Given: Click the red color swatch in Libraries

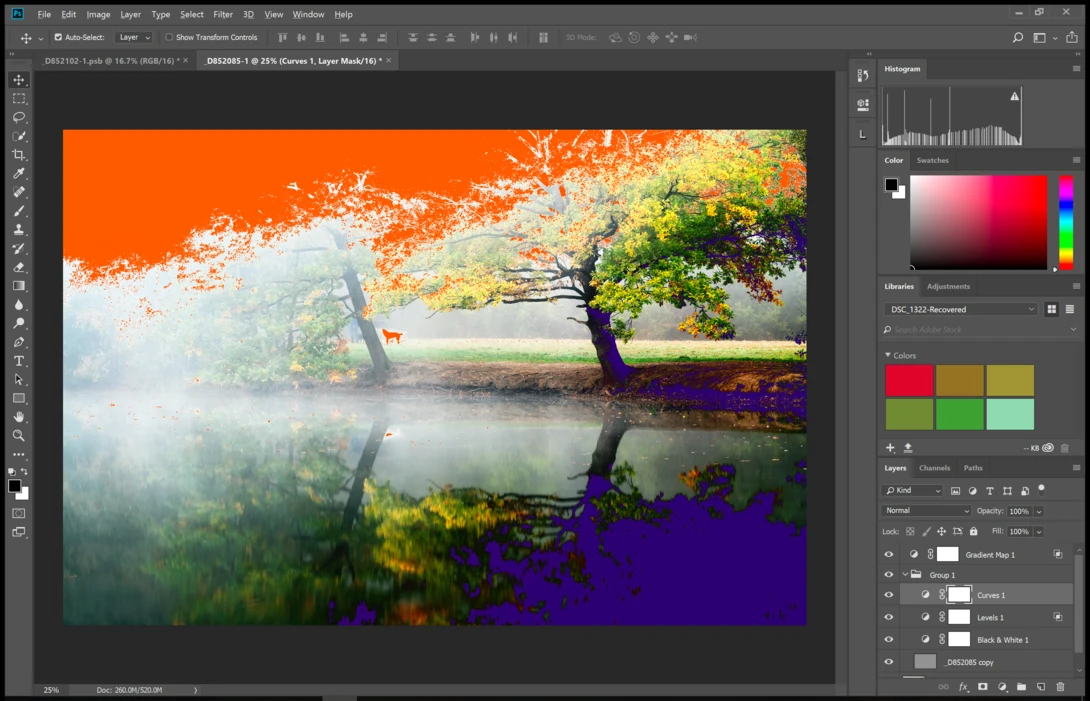Looking at the screenshot, I should (x=909, y=380).
